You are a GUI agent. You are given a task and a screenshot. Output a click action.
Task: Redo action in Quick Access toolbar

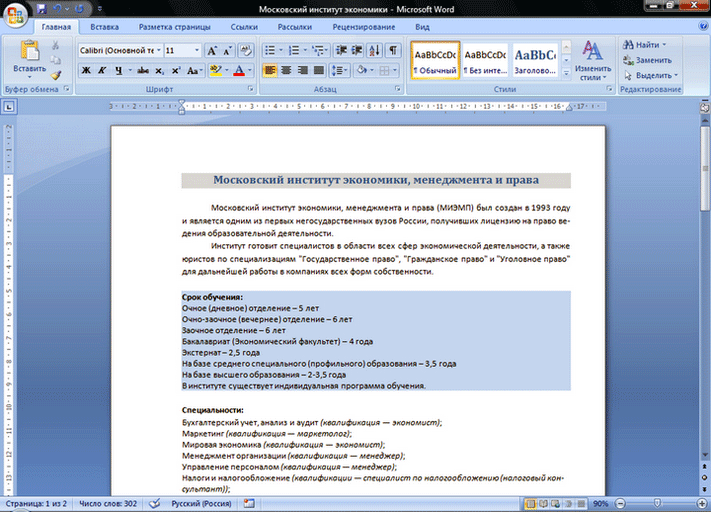(x=79, y=9)
